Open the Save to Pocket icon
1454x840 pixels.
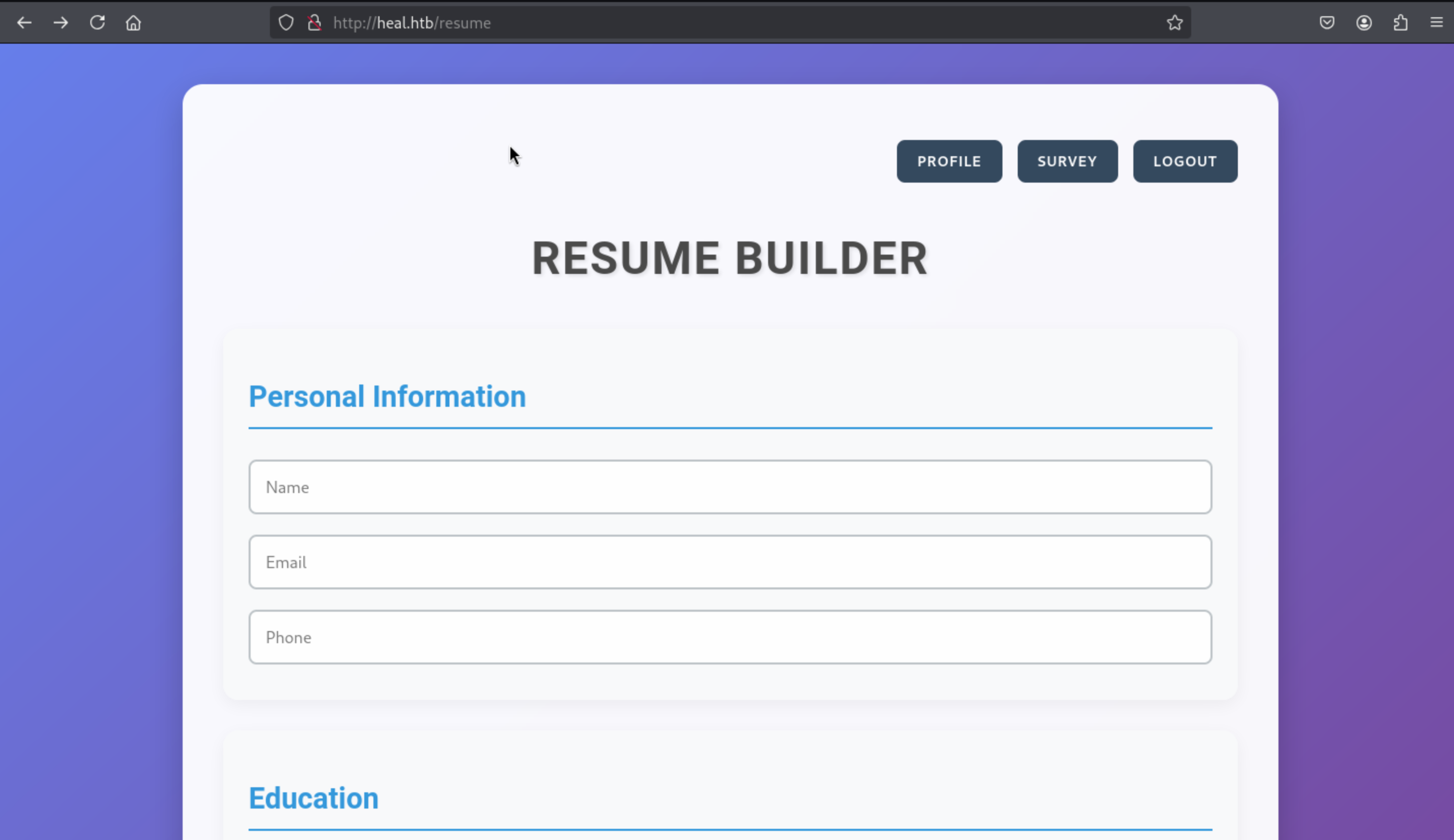[x=1327, y=23]
